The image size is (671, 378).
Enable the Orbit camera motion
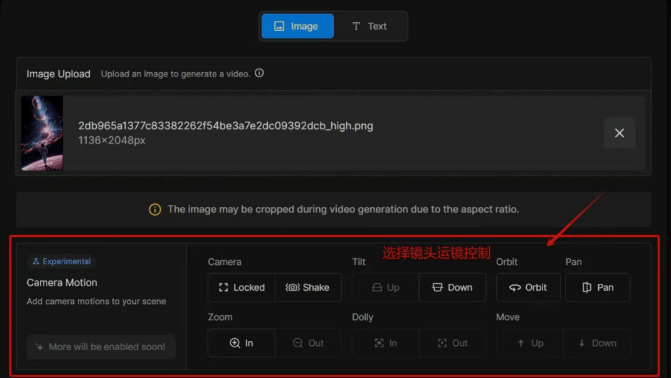click(x=528, y=287)
